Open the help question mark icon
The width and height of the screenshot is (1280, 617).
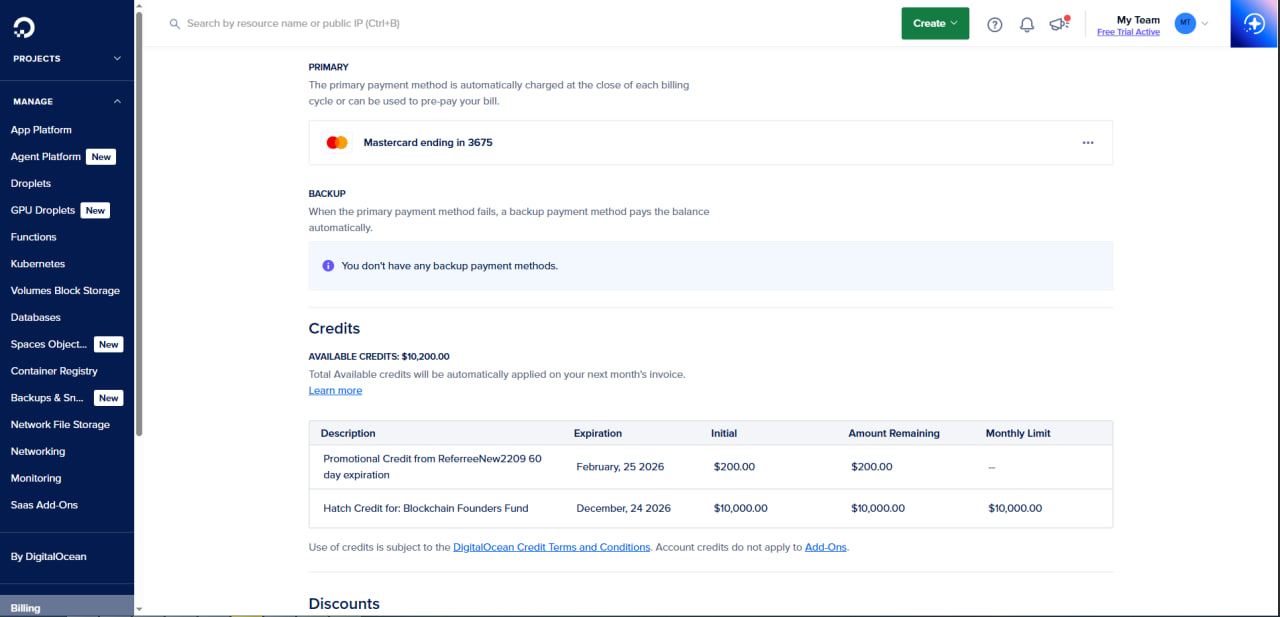tap(994, 24)
